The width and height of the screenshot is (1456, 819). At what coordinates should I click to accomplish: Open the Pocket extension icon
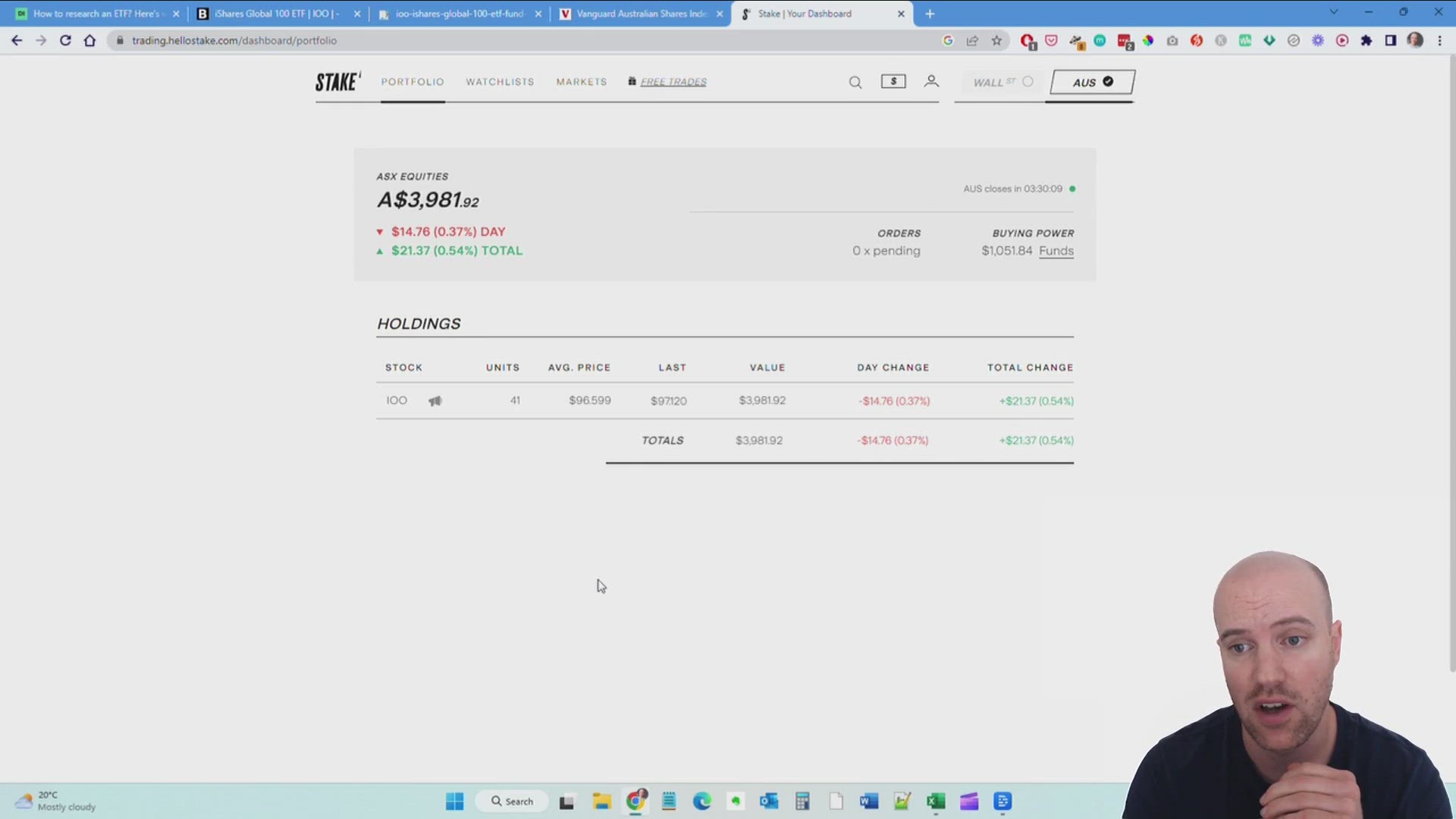coord(1051,41)
